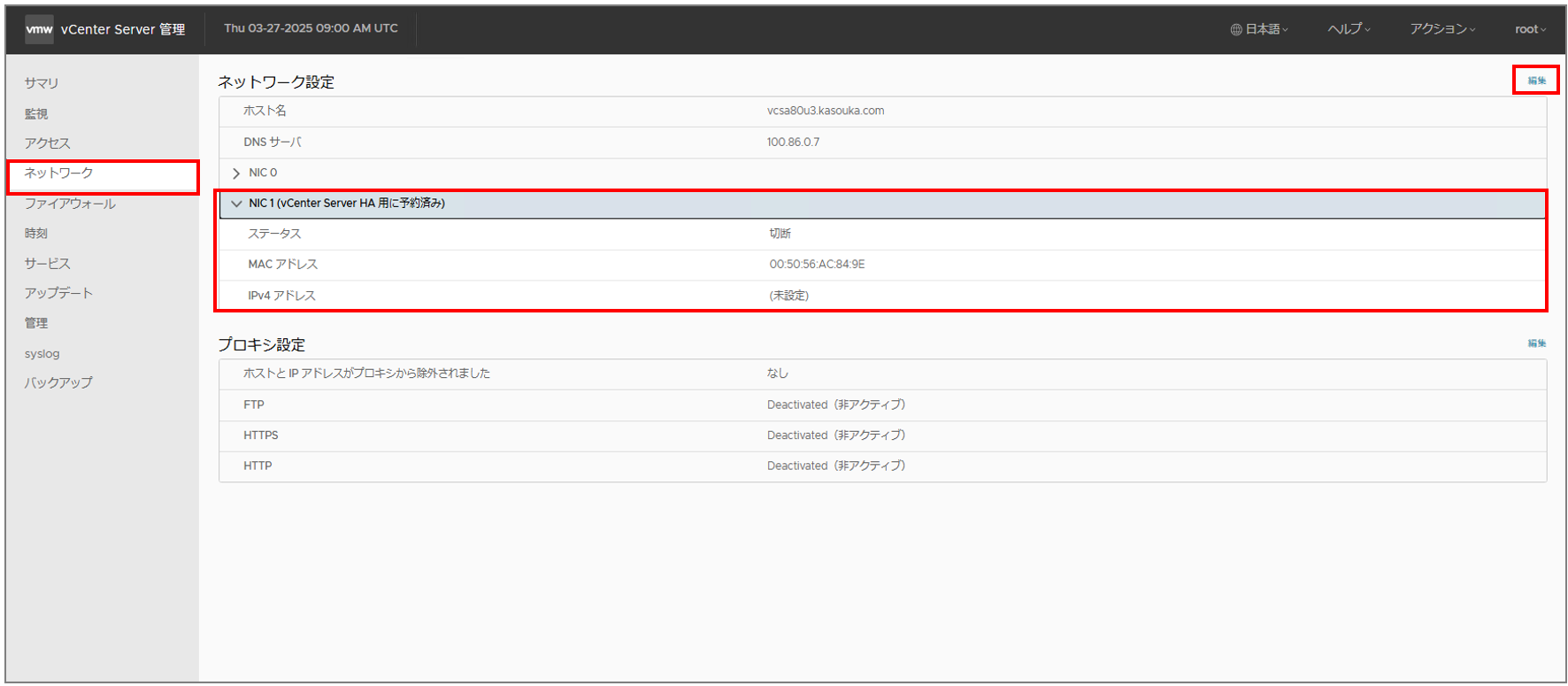Open syslog settings page

click(42, 354)
